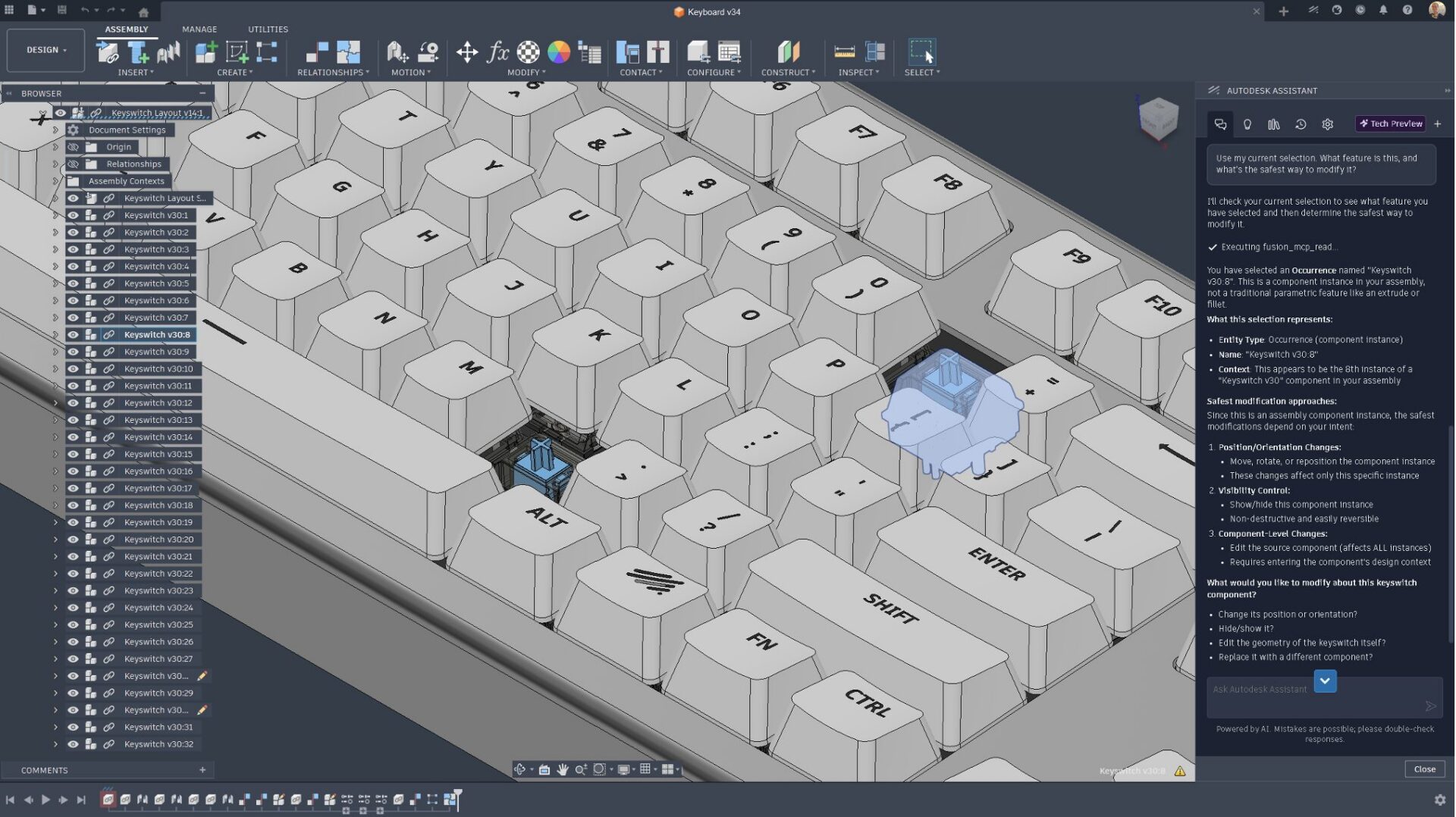
Task: Open the Parameters (fx) tool
Action: (497, 52)
